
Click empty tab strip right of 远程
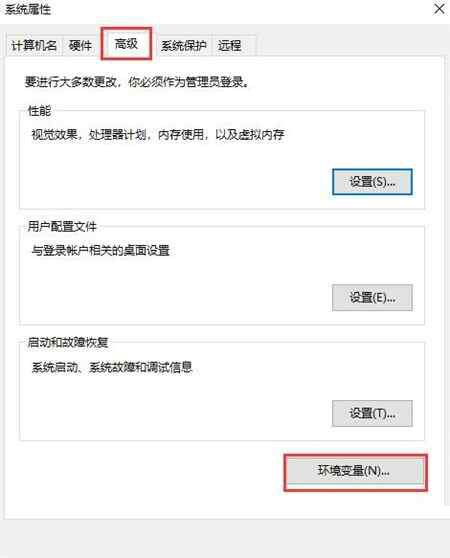[349, 46]
